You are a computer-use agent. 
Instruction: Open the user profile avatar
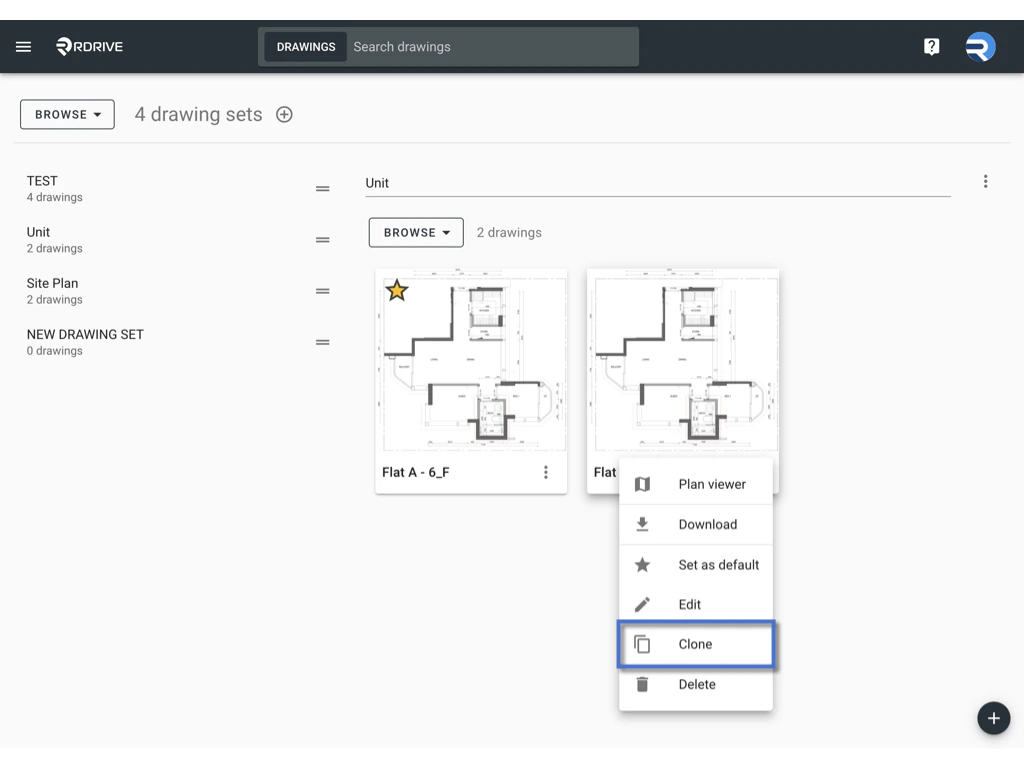click(x=980, y=46)
